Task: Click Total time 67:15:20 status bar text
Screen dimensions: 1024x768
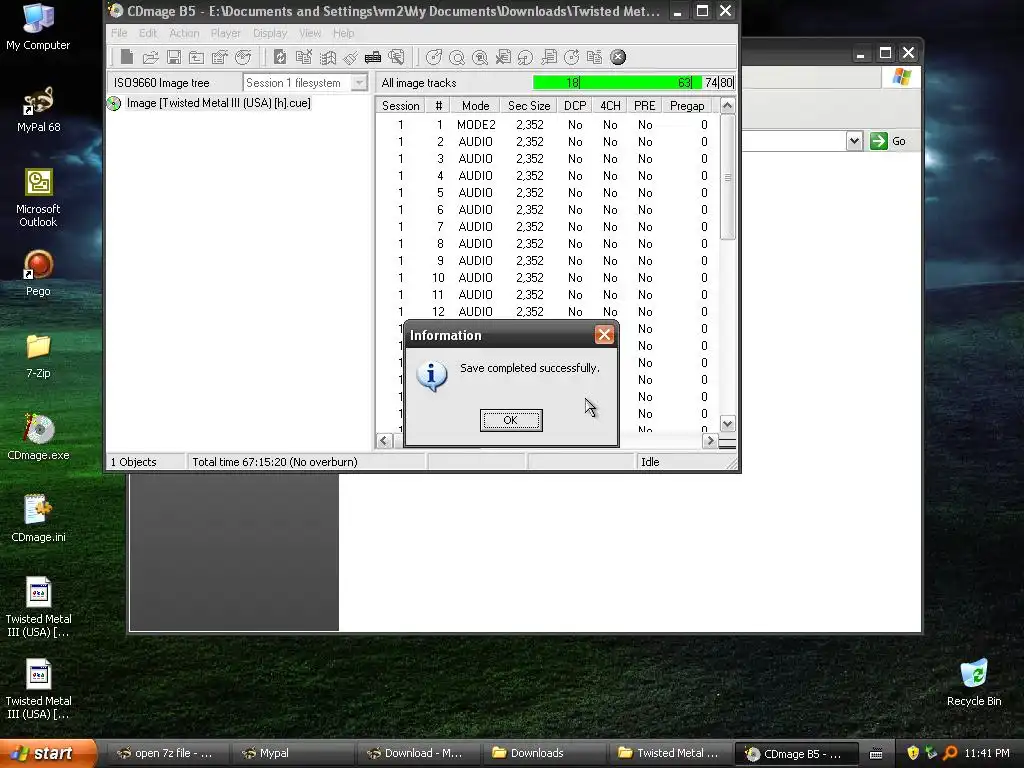Action: [275, 462]
